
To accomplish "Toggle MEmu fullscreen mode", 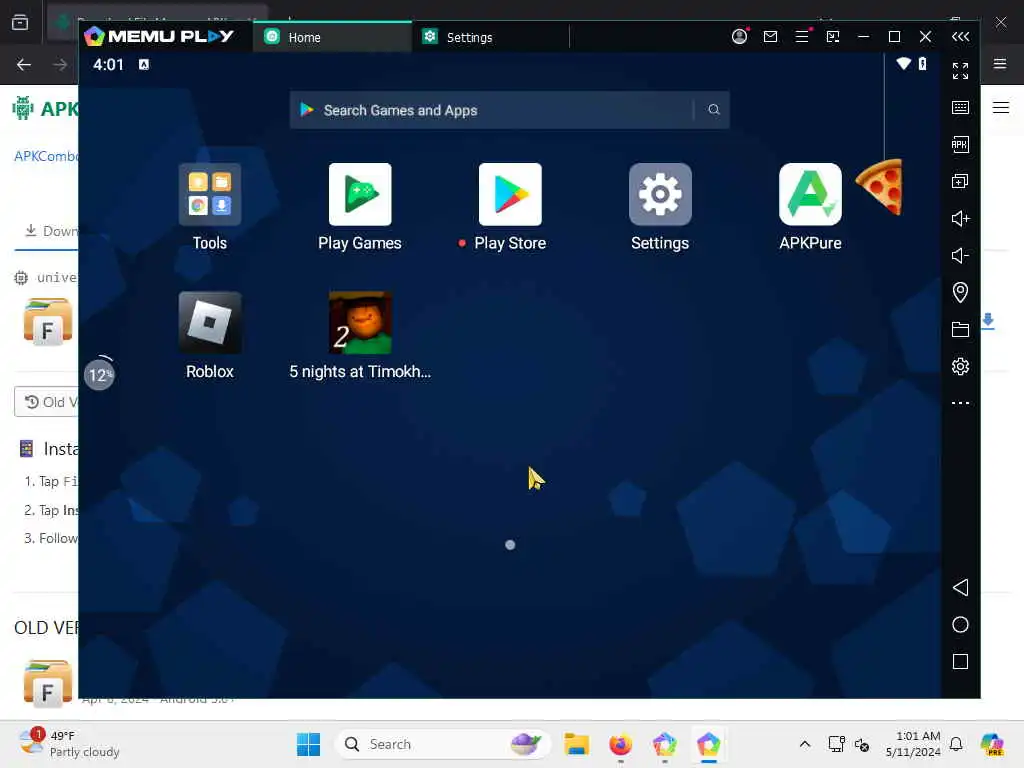I will coord(960,71).
